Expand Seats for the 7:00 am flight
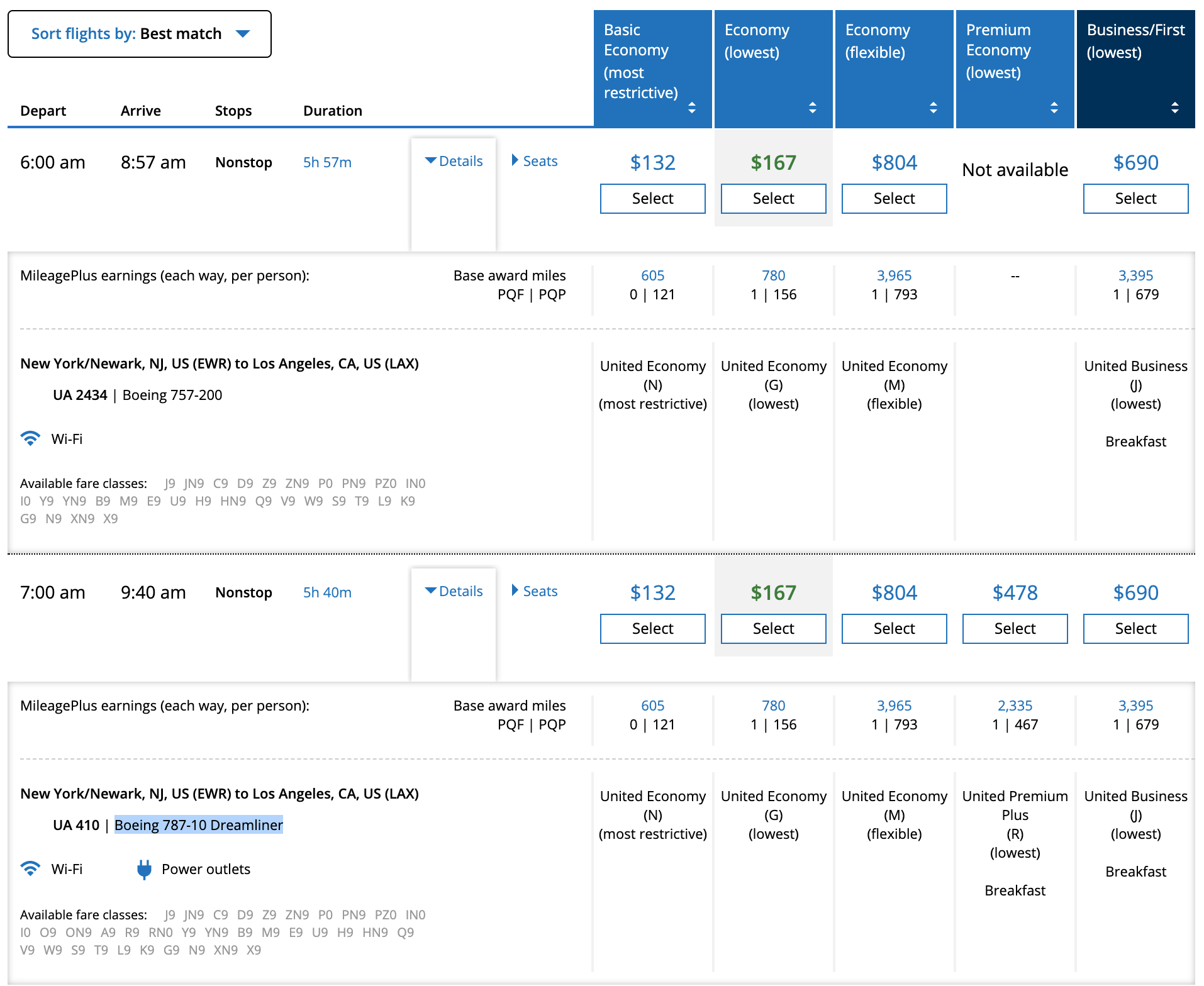This screenshot has width=1204, height=986. [535, 591]
